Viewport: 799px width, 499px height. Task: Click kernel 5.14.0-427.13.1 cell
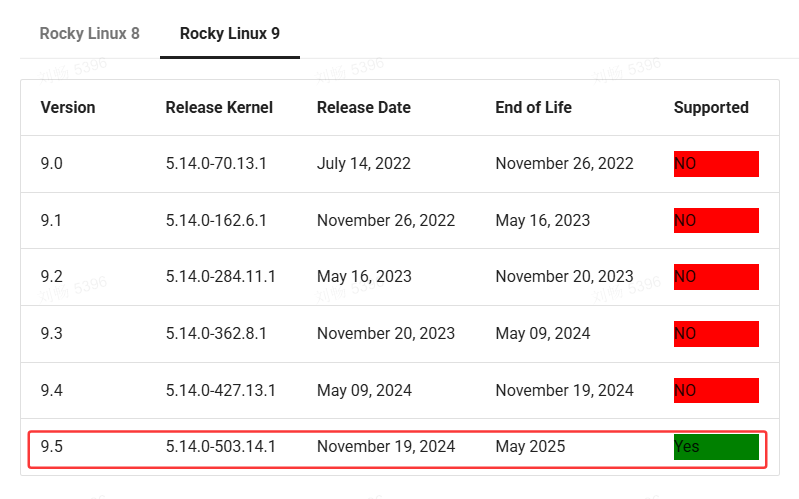pos(220,390)
